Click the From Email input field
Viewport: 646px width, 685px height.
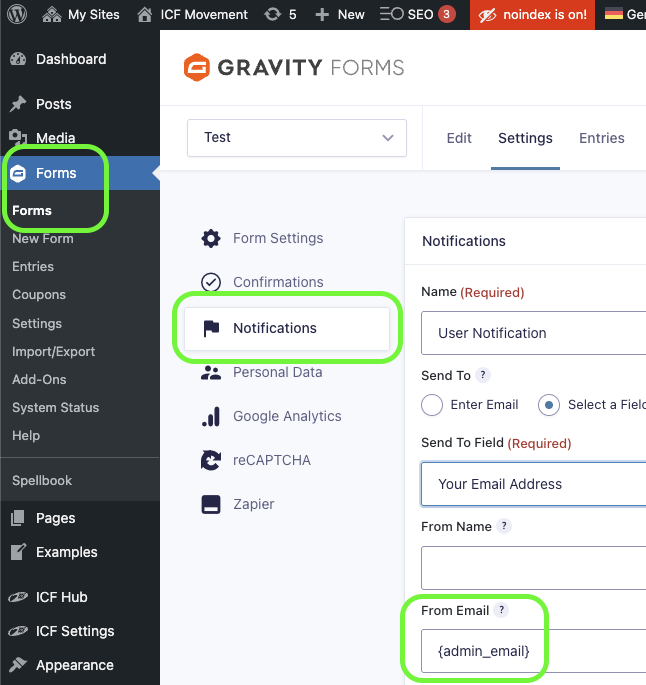(533, 651)
